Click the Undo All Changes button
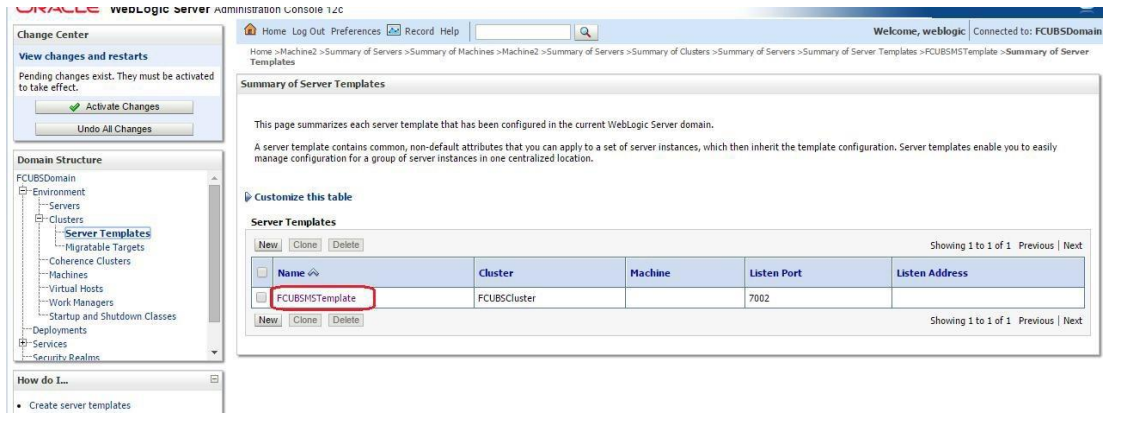 click(x=114, y=129)
